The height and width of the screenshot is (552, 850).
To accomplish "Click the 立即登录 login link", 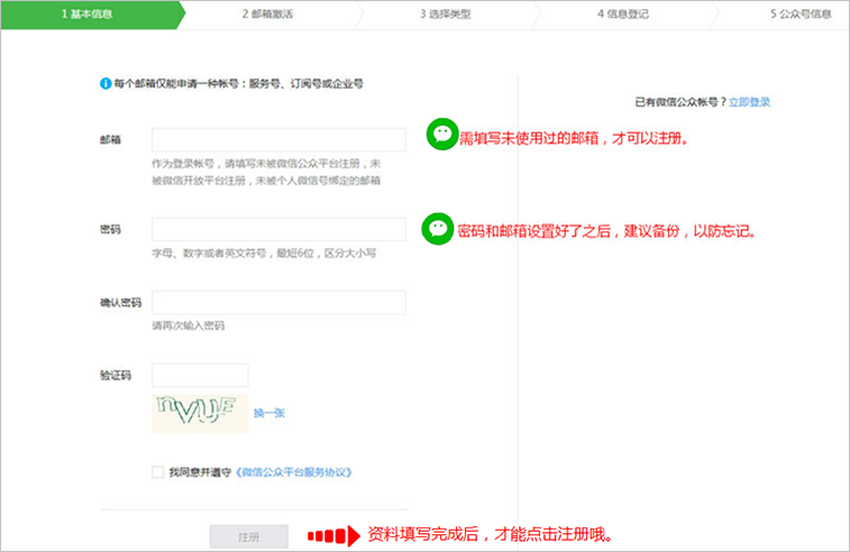I will pyautogui.click(x=749, y=102).
